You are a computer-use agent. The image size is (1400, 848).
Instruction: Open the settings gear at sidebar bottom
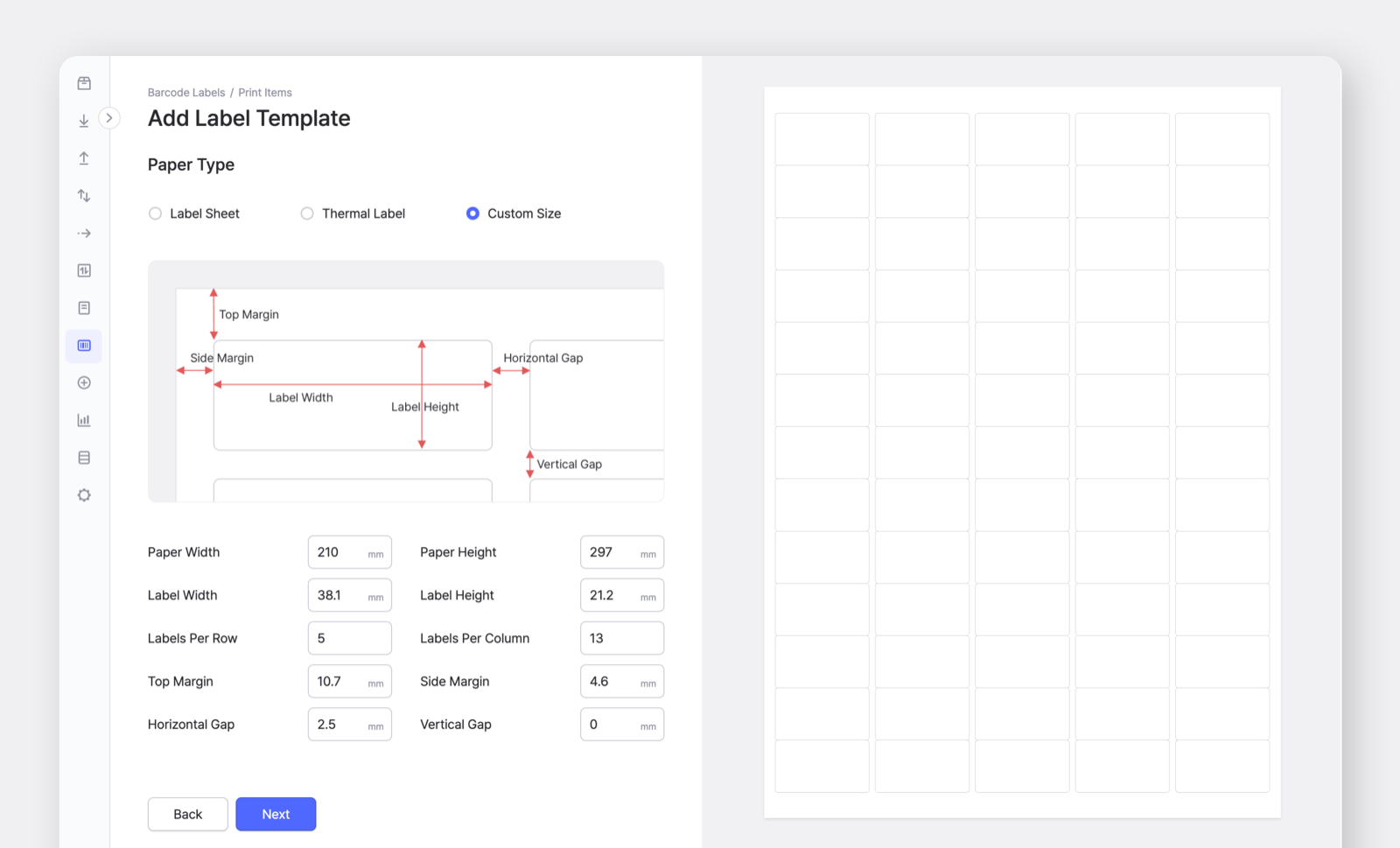click(x=84, y=494)
